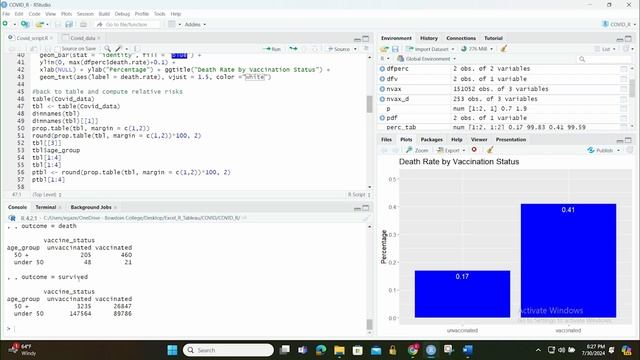Viewport: 640px width, 360px height.
Task: Click the Save all documents icon
Action: coord(69,24)
